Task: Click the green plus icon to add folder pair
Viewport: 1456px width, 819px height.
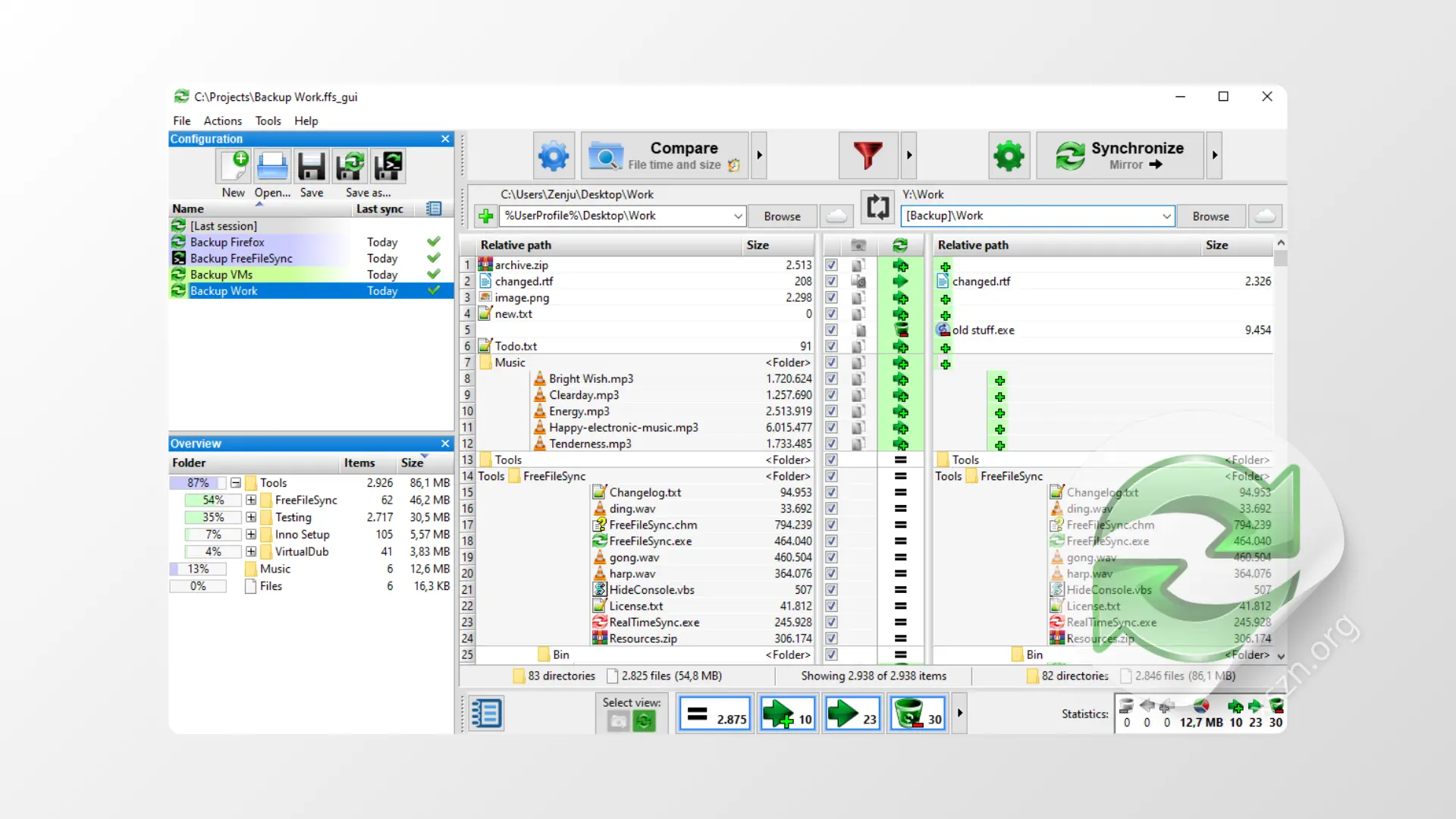Action: click(x=485, y=216)
